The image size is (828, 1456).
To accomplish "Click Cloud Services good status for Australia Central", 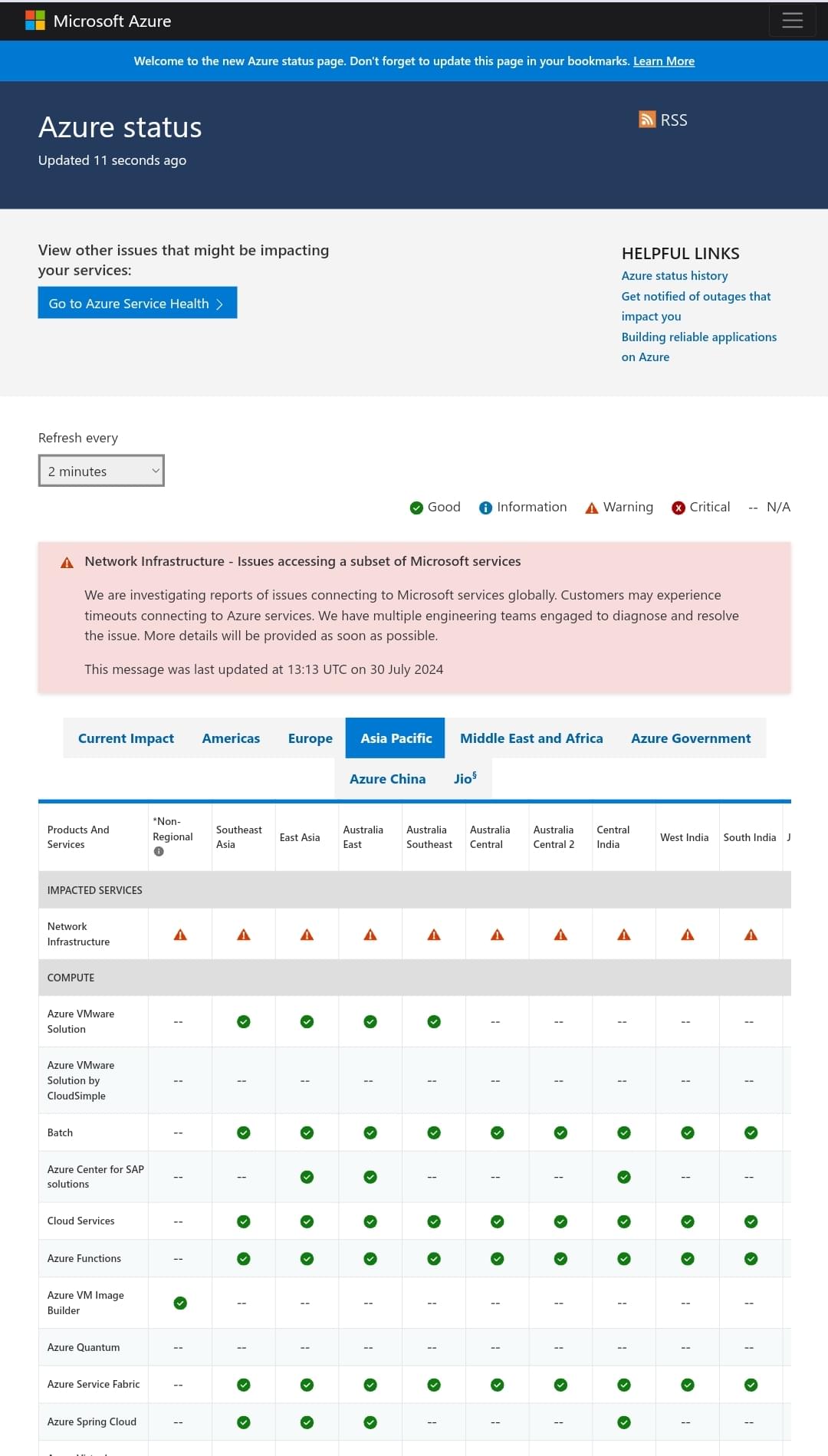I will pyautogui.click(x=498, y=1221).
